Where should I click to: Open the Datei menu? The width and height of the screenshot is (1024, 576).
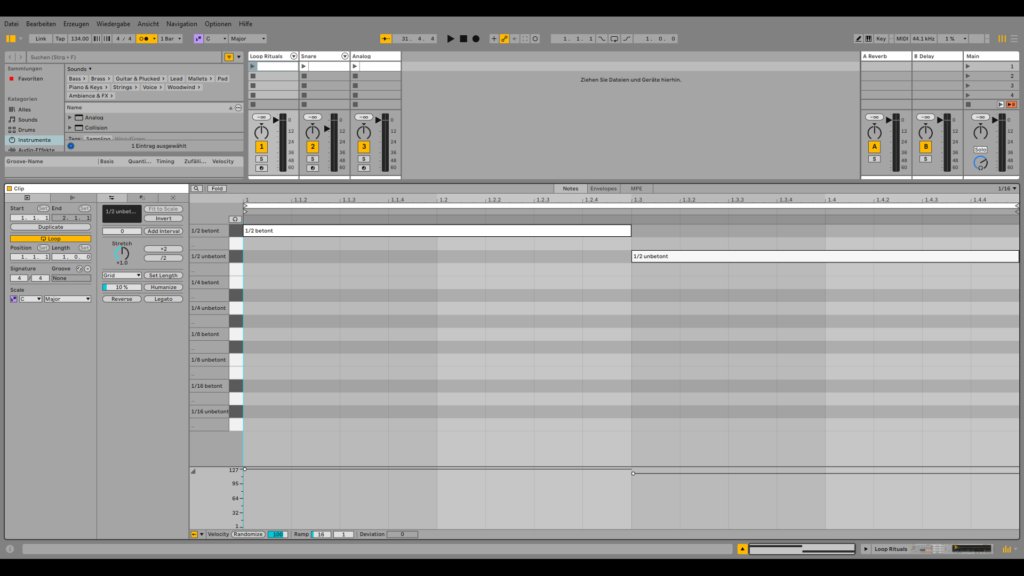(11, 24)
